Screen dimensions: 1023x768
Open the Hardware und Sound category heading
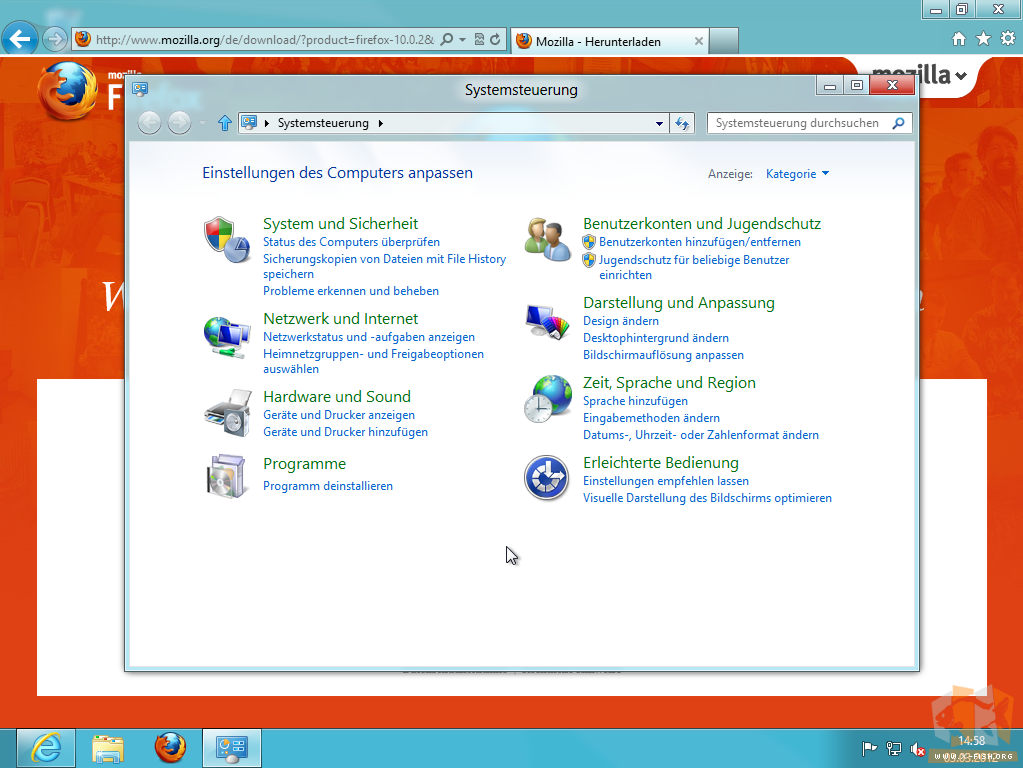(x=337, y=396)
